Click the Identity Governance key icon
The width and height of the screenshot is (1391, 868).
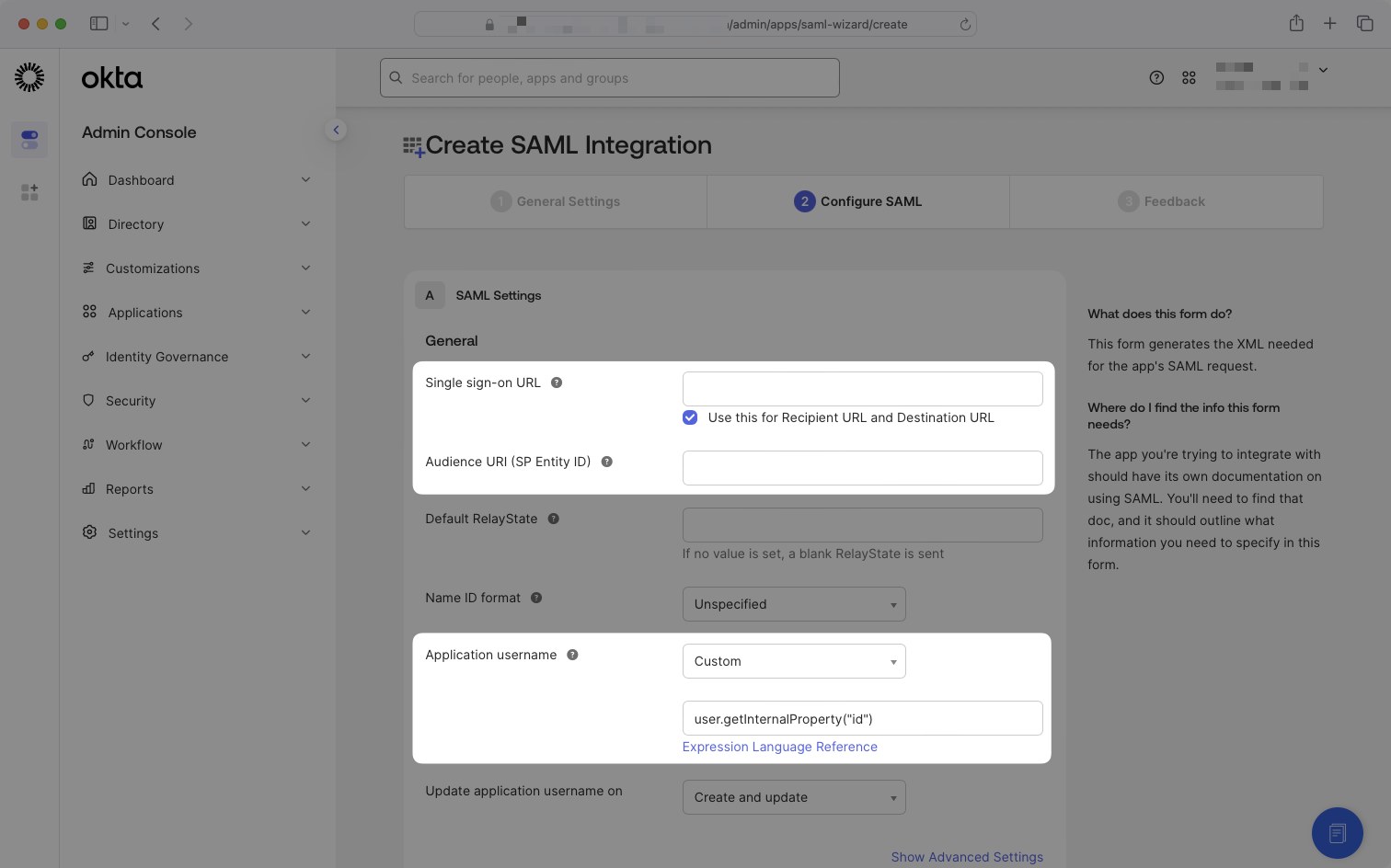(88, 356)
